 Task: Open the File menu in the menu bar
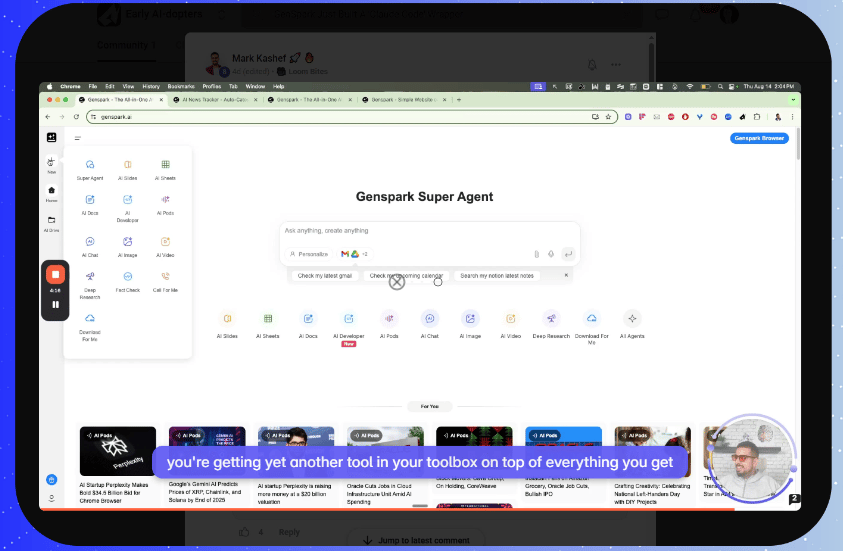[92, 87]
